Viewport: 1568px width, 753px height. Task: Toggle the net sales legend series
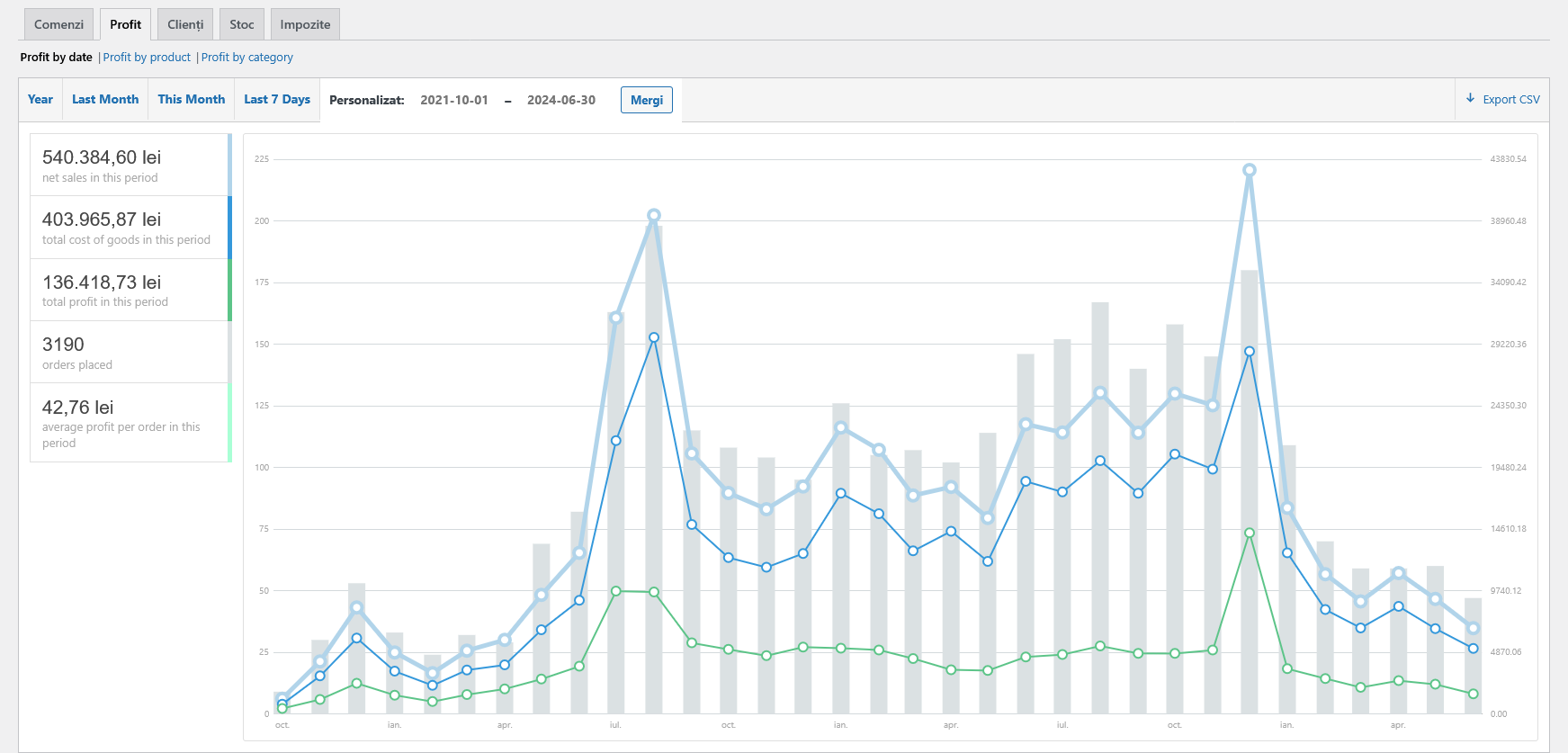pos(130,165)
